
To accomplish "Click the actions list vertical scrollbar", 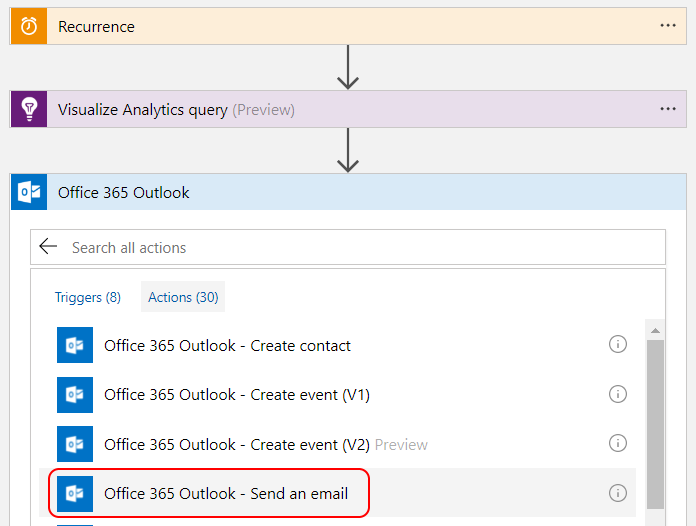I will click(x=655, y=420).
